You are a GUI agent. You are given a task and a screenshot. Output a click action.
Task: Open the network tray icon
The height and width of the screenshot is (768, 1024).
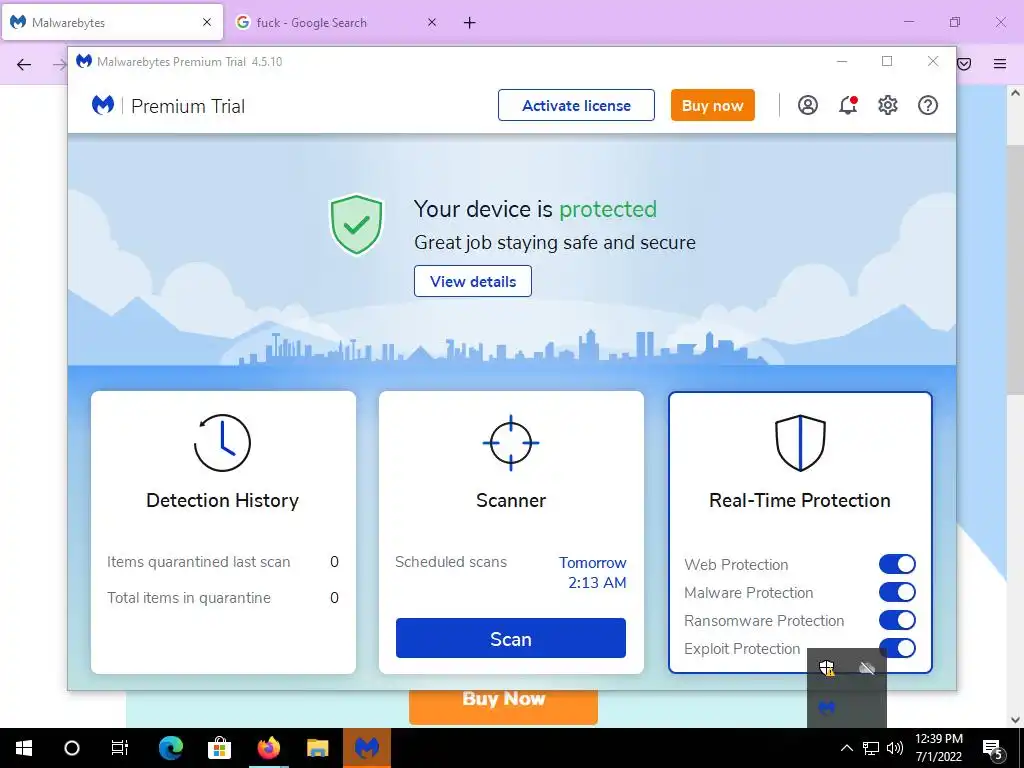pos(871,748)
